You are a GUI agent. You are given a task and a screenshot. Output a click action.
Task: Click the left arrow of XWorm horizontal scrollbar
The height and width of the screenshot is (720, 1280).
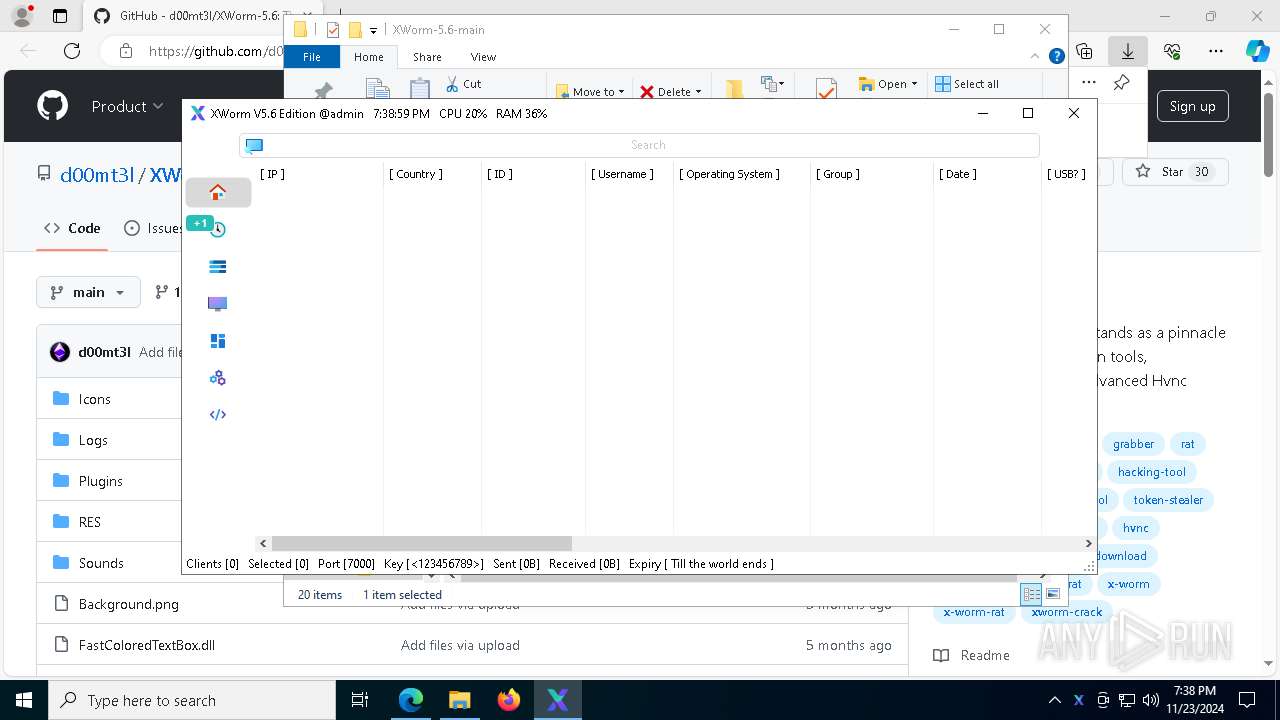pyautogui.click(x=263, y=543)
